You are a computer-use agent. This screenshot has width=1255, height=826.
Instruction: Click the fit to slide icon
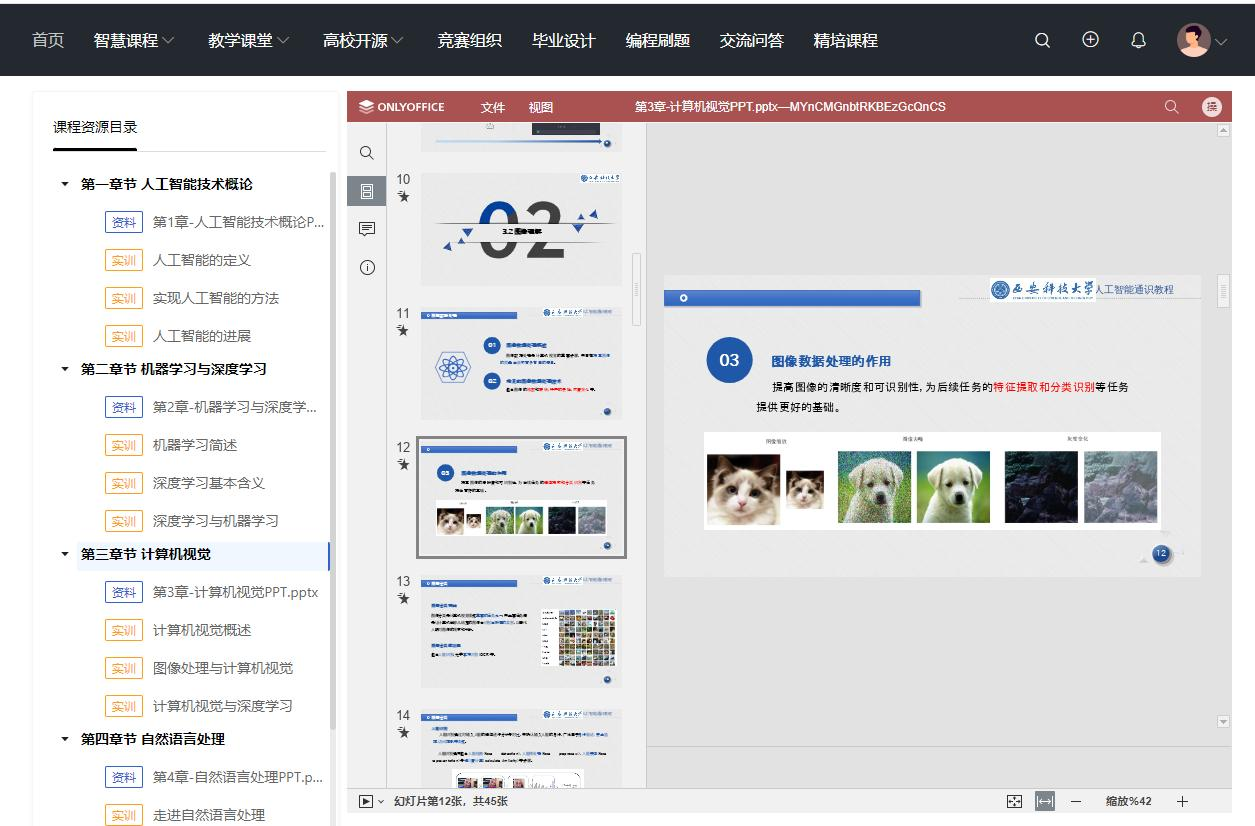point(1014,801)
